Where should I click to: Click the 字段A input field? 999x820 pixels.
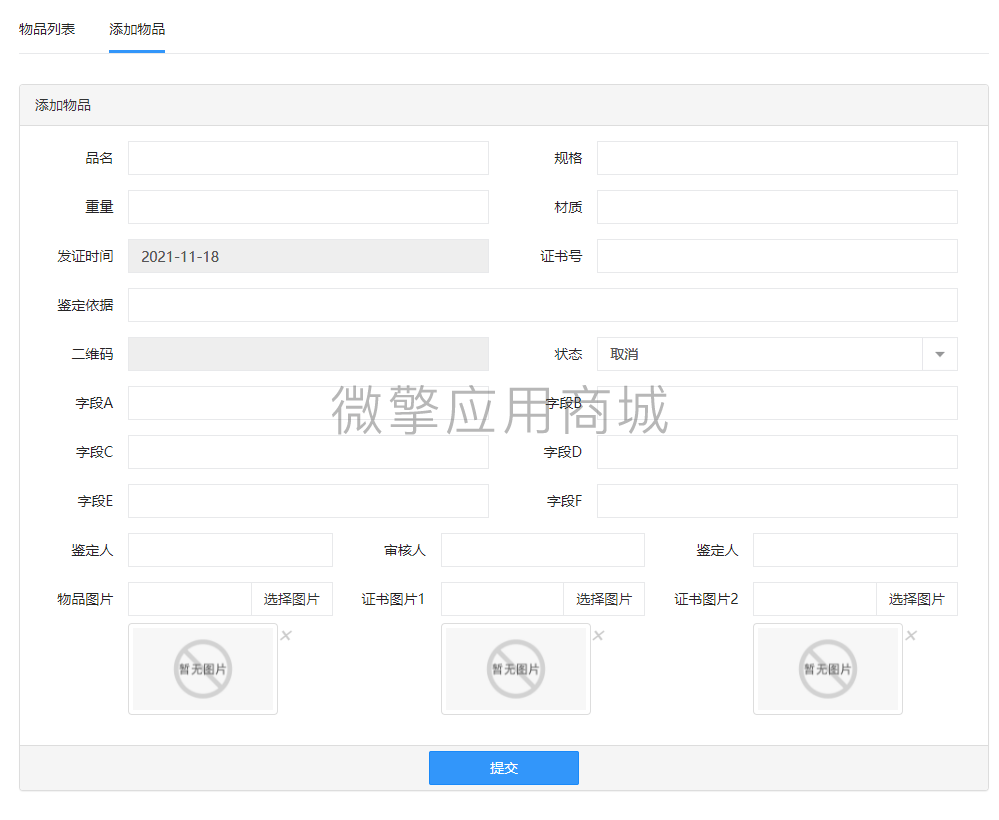click(308, 403)
